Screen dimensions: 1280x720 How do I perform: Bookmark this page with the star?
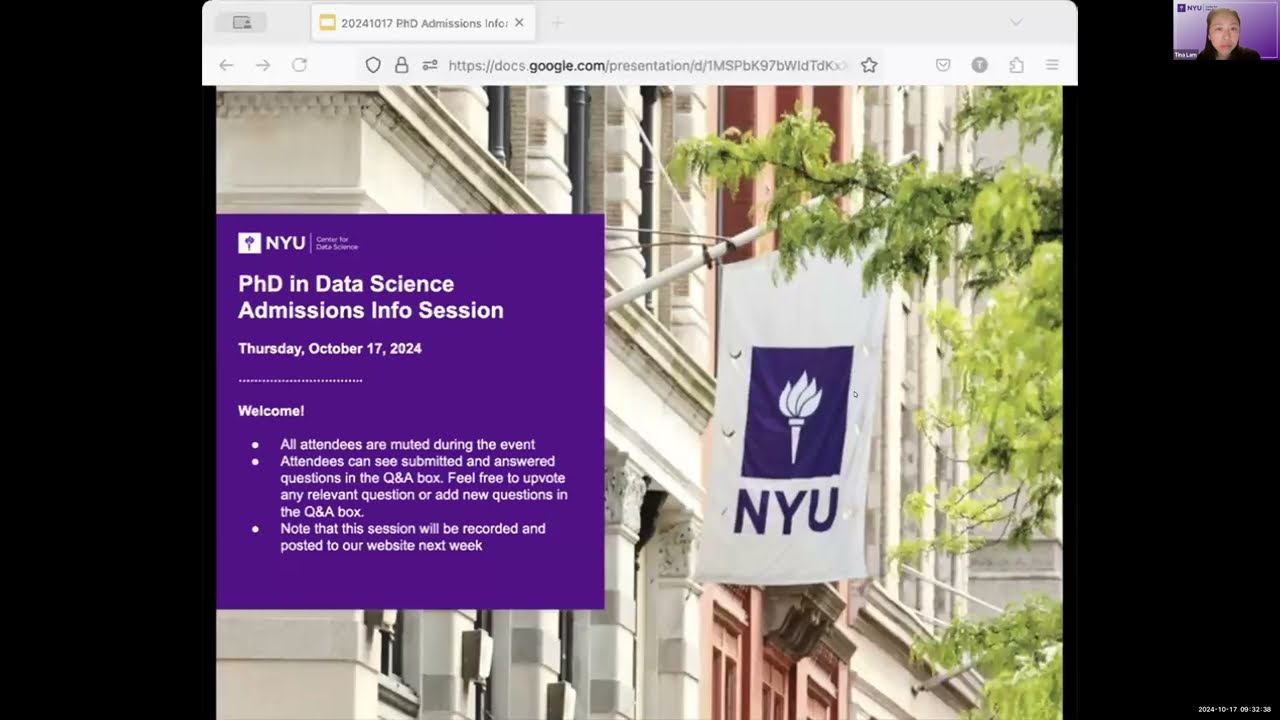pos(869,65)
